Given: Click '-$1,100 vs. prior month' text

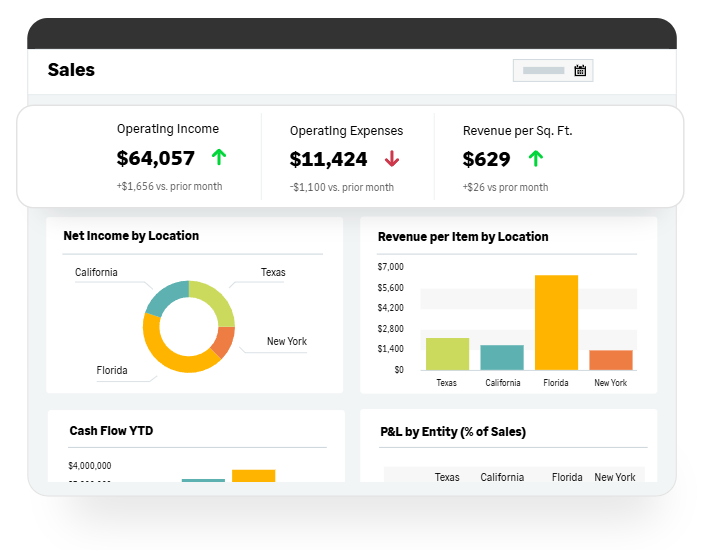Looking at the screenshot, I should (342, 187).
